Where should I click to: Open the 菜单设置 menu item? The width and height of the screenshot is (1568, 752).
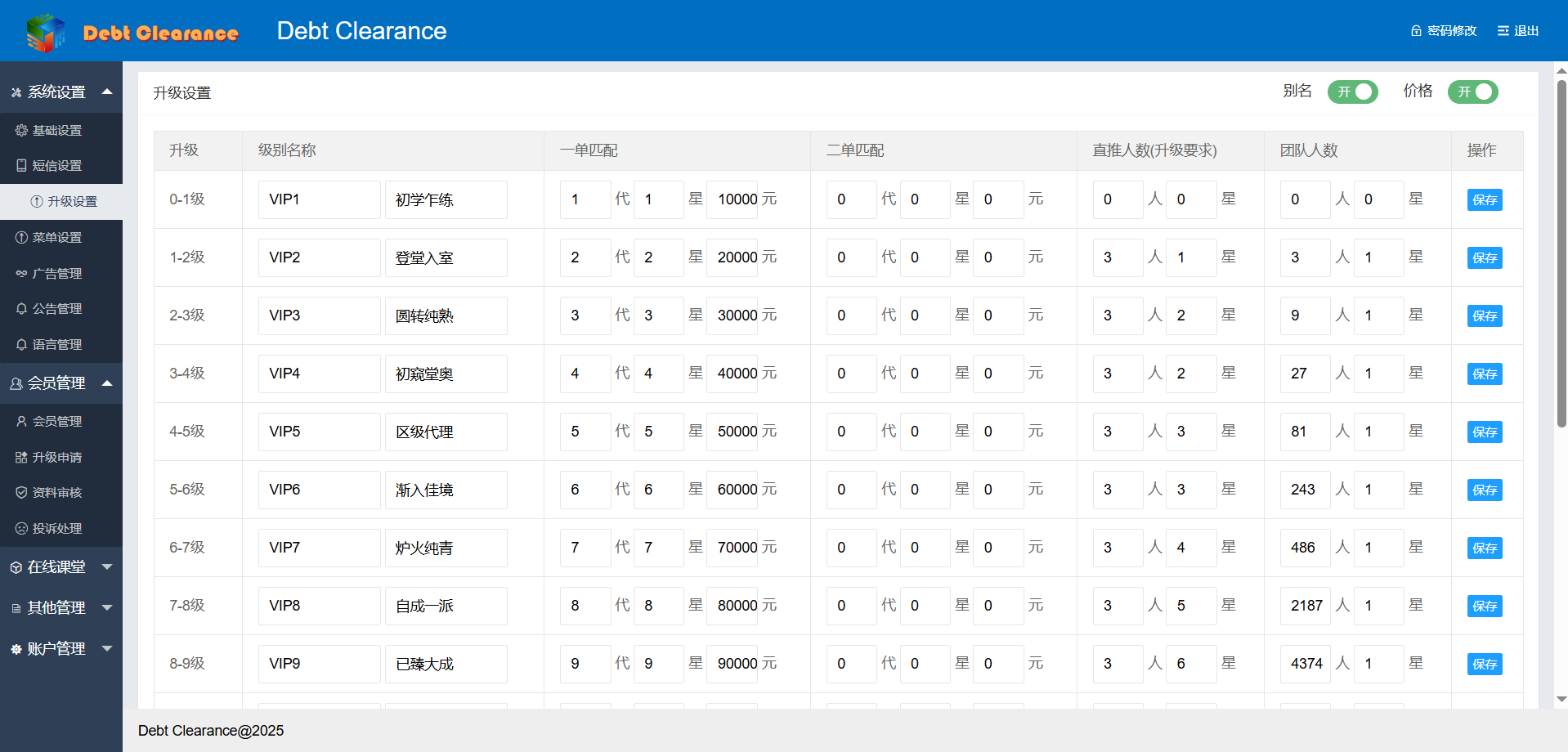pyautogui.click(x=57, y=237)
